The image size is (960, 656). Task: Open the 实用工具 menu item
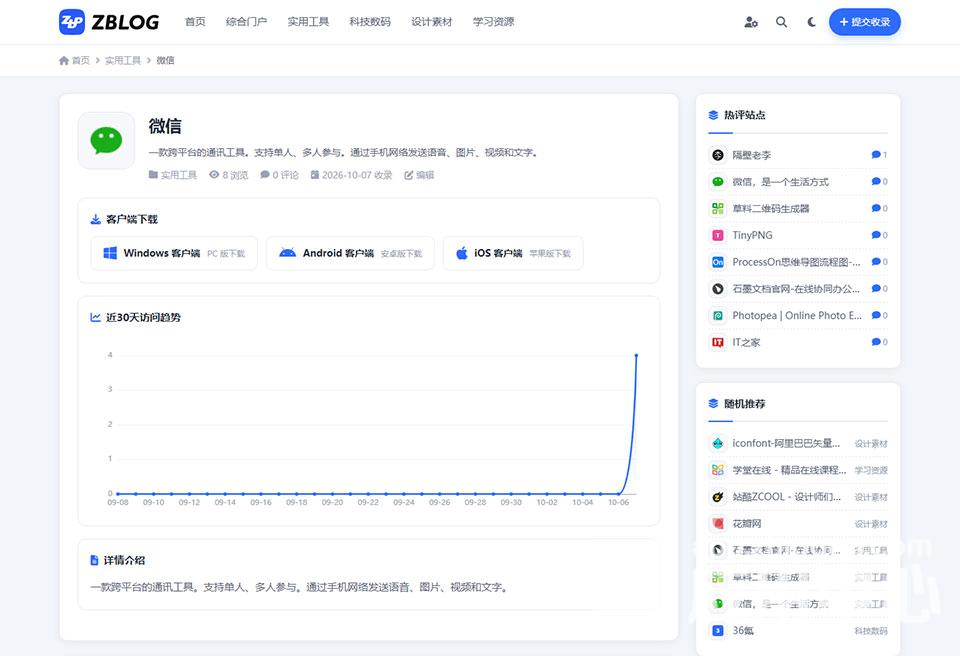pyautogui.click(x=308, y=22)
